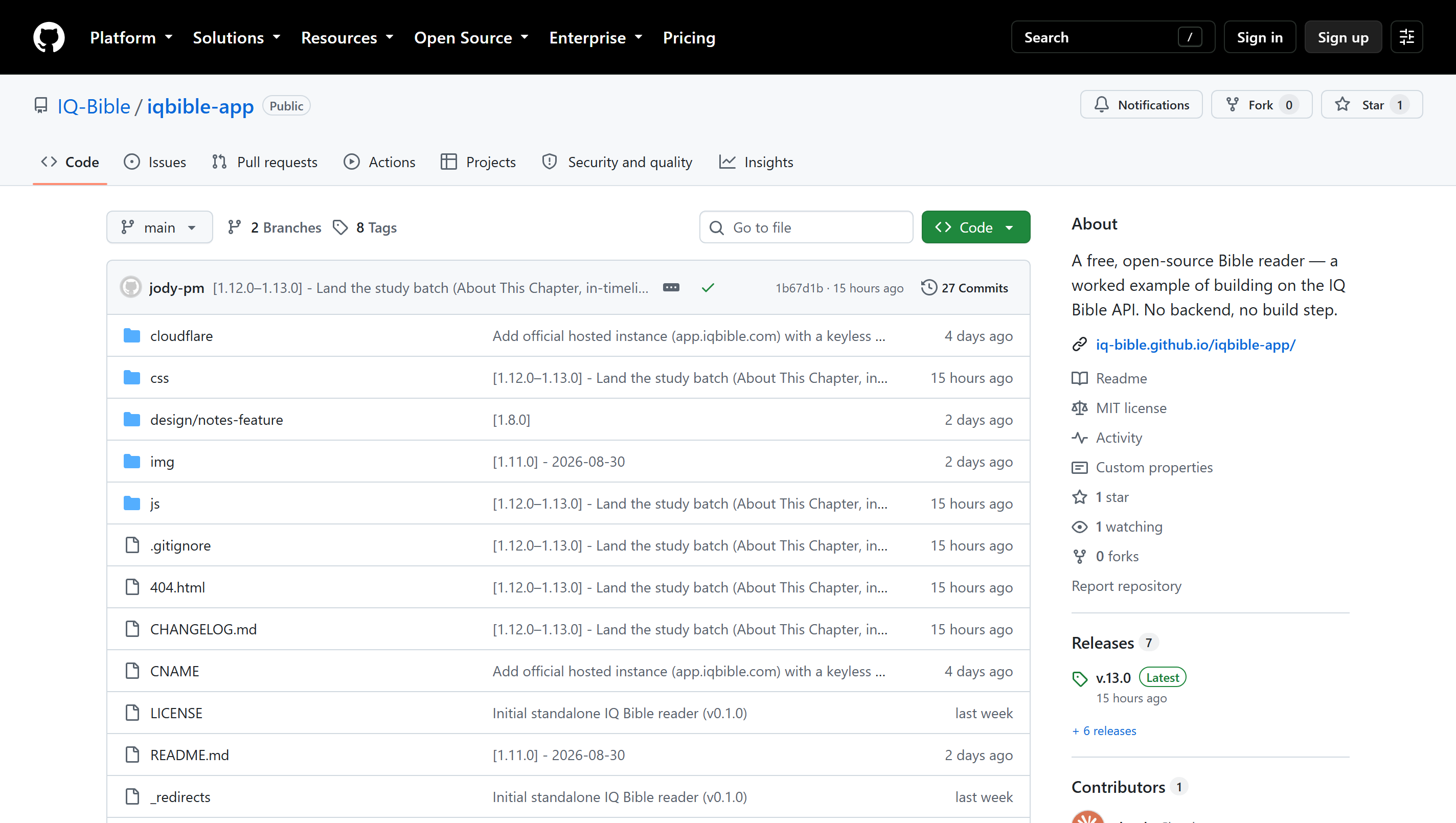The height and width of the screenshot is (823, 1456).
Task: Open the css folder icon
Action: point(132,378)
